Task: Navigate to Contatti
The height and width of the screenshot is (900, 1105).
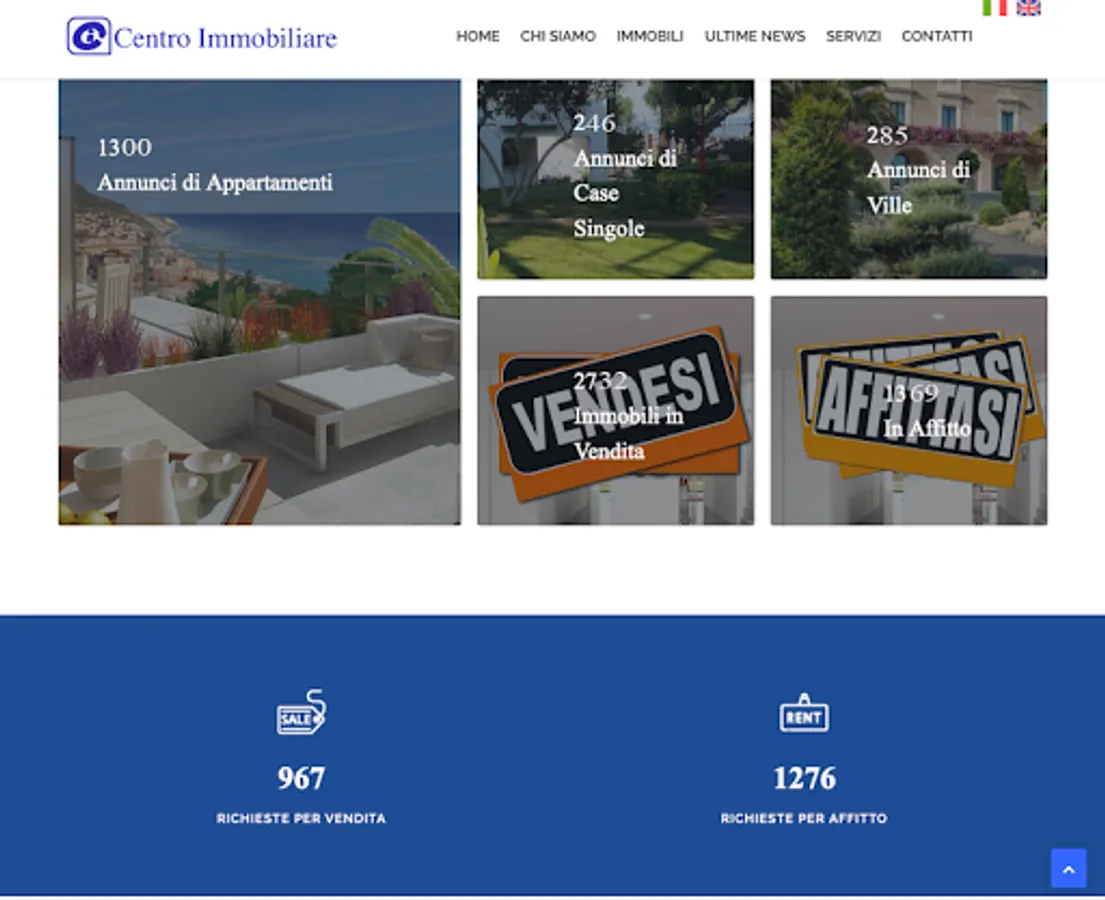Action: [x=937, y=36]
